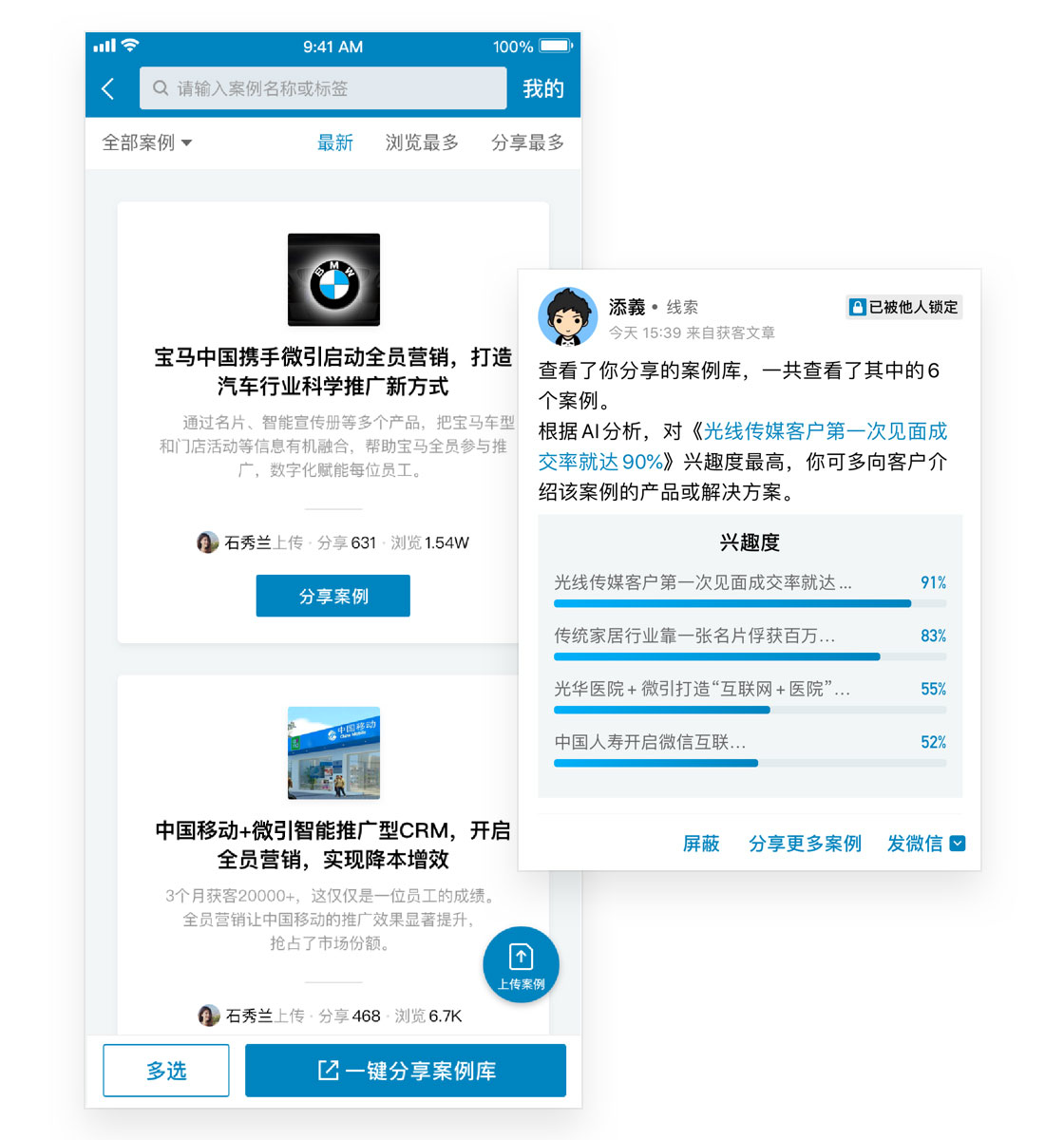Screen dimensions: 1064x1140
Task: Click the Wi-Fi icon in status bar
Action: 131,46
